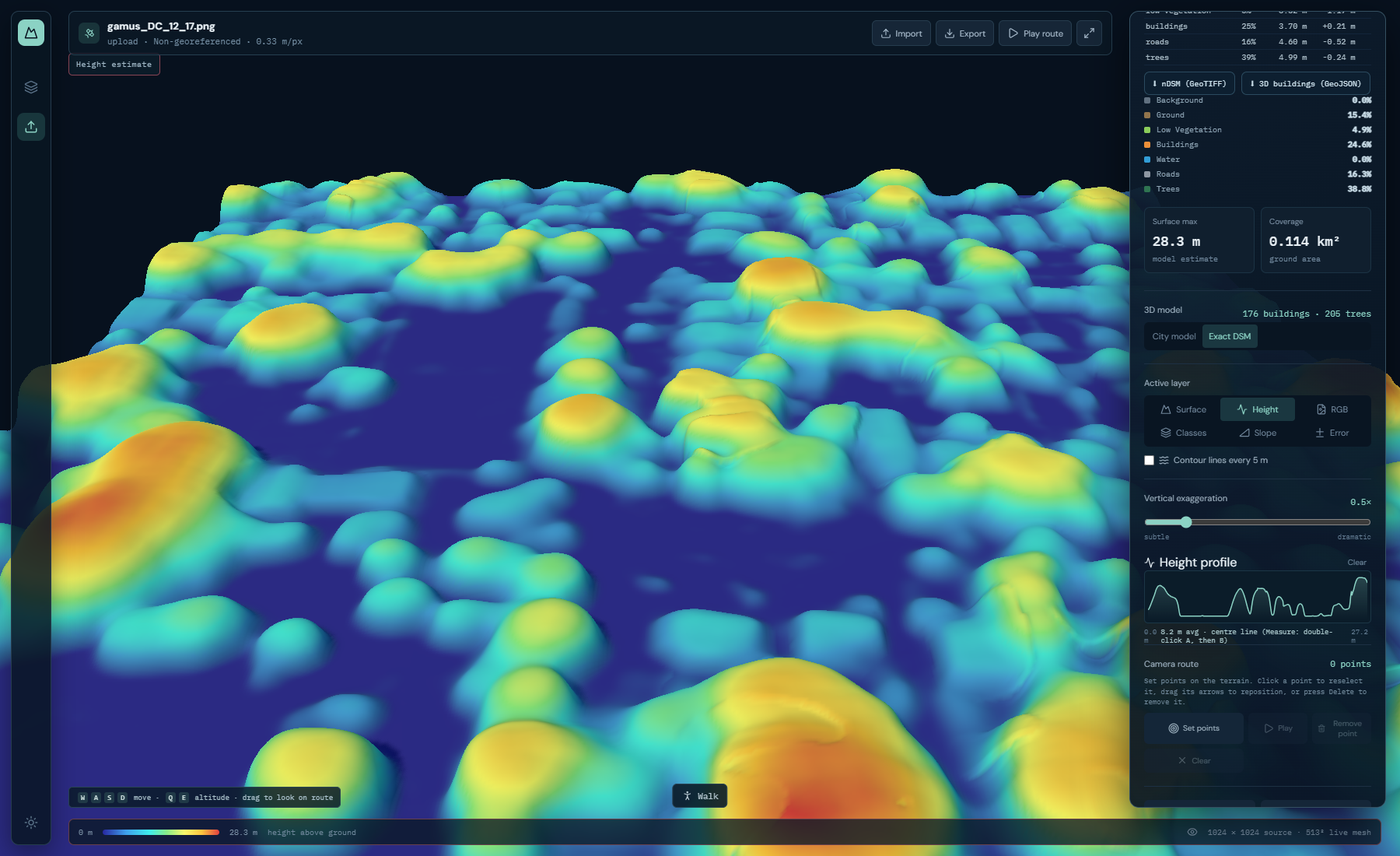Click the roads row in stats table
Viewport: 1400px width, 856px height.
[x=1258, y=42]
